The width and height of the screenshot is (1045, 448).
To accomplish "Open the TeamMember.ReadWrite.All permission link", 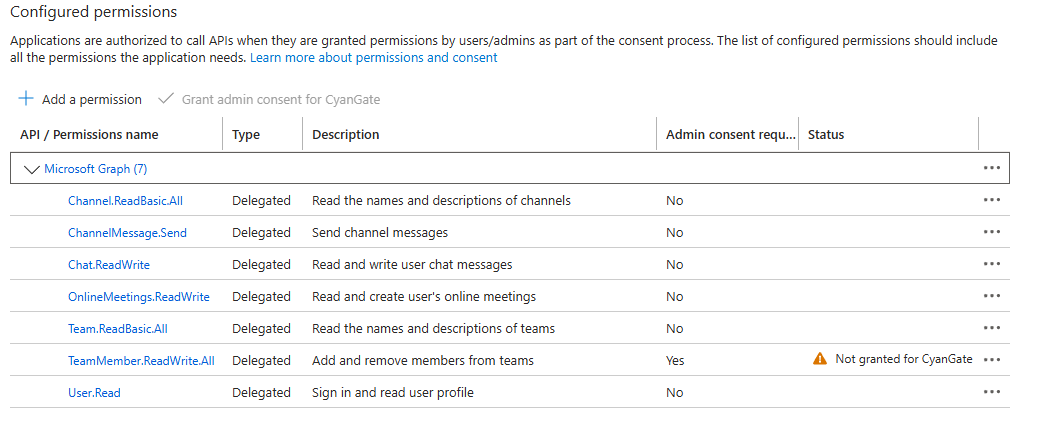I will click(x=141, y=361).
